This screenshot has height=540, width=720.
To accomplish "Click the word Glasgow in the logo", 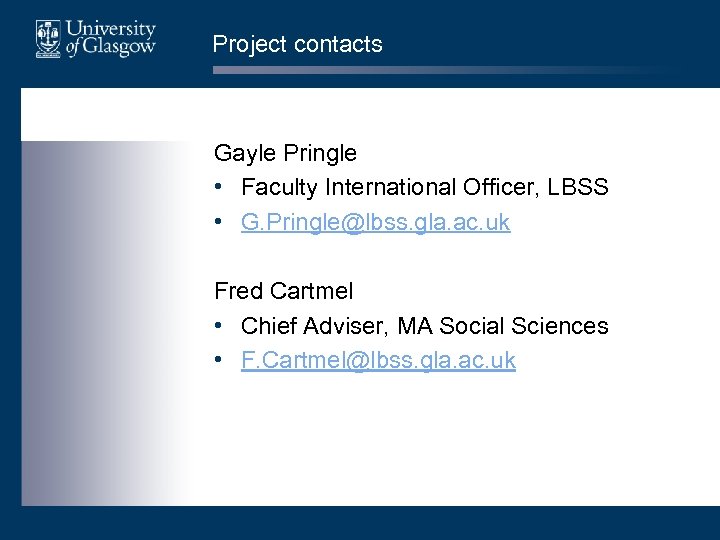I will tap(118, 49).
